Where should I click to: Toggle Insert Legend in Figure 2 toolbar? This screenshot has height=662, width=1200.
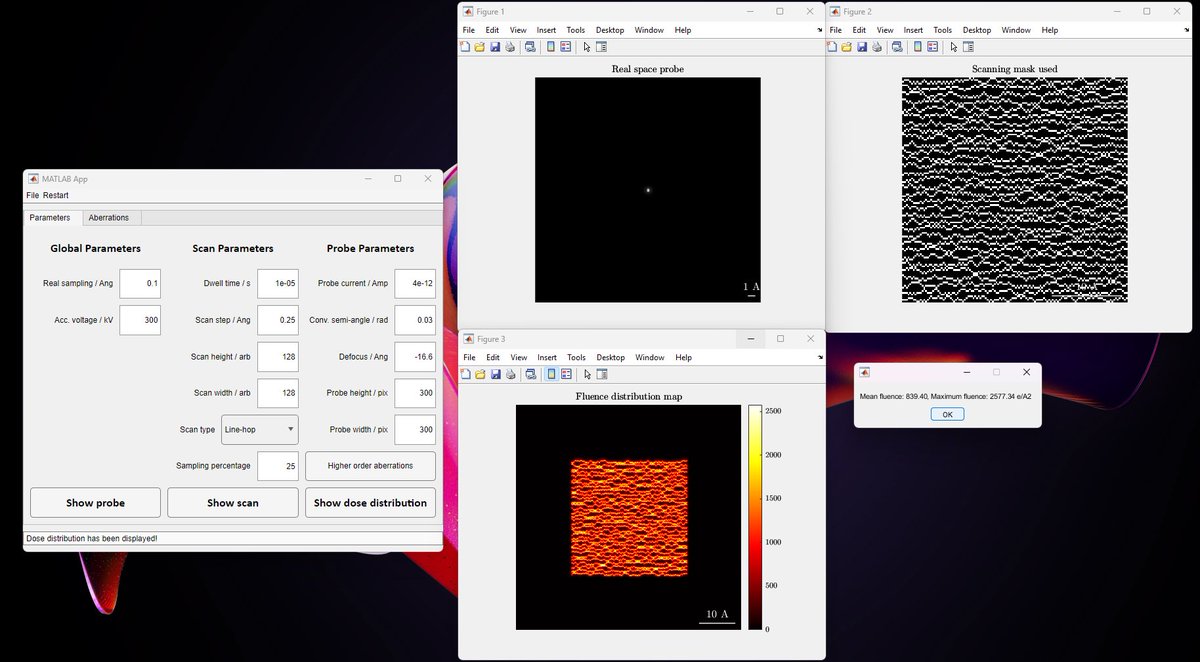point(932,46)
